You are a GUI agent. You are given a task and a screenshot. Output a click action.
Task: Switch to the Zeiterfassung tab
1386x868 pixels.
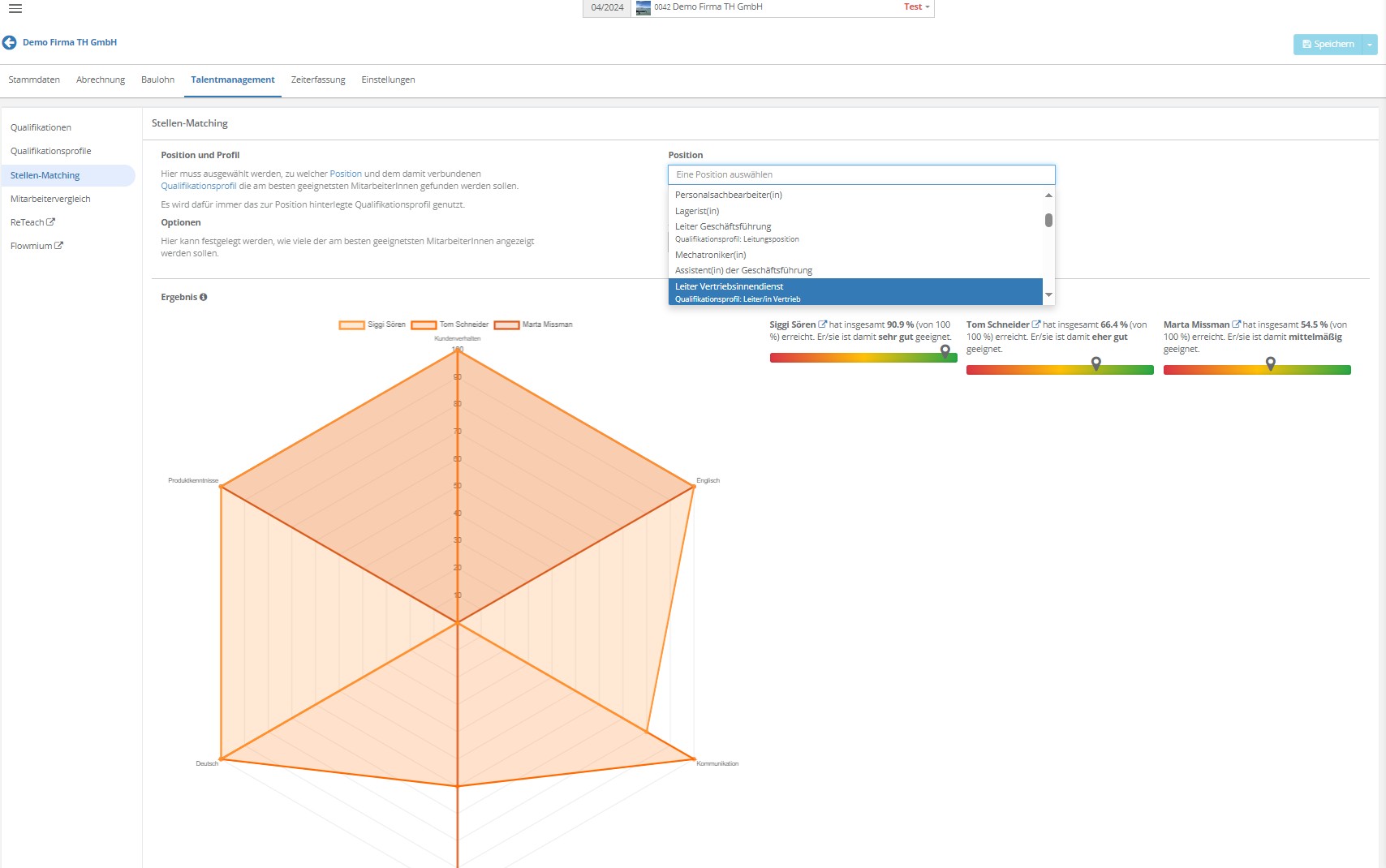click(318, 80)
